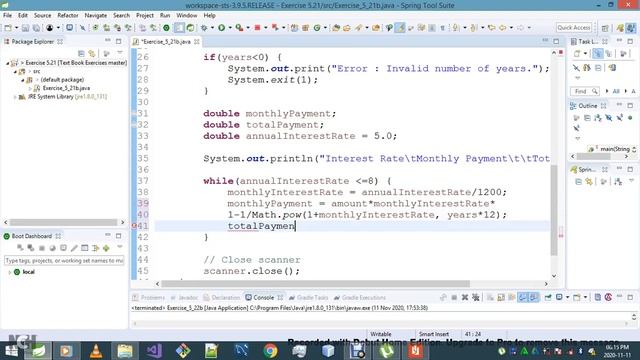Open the Refactor menu

coord(68,15)
